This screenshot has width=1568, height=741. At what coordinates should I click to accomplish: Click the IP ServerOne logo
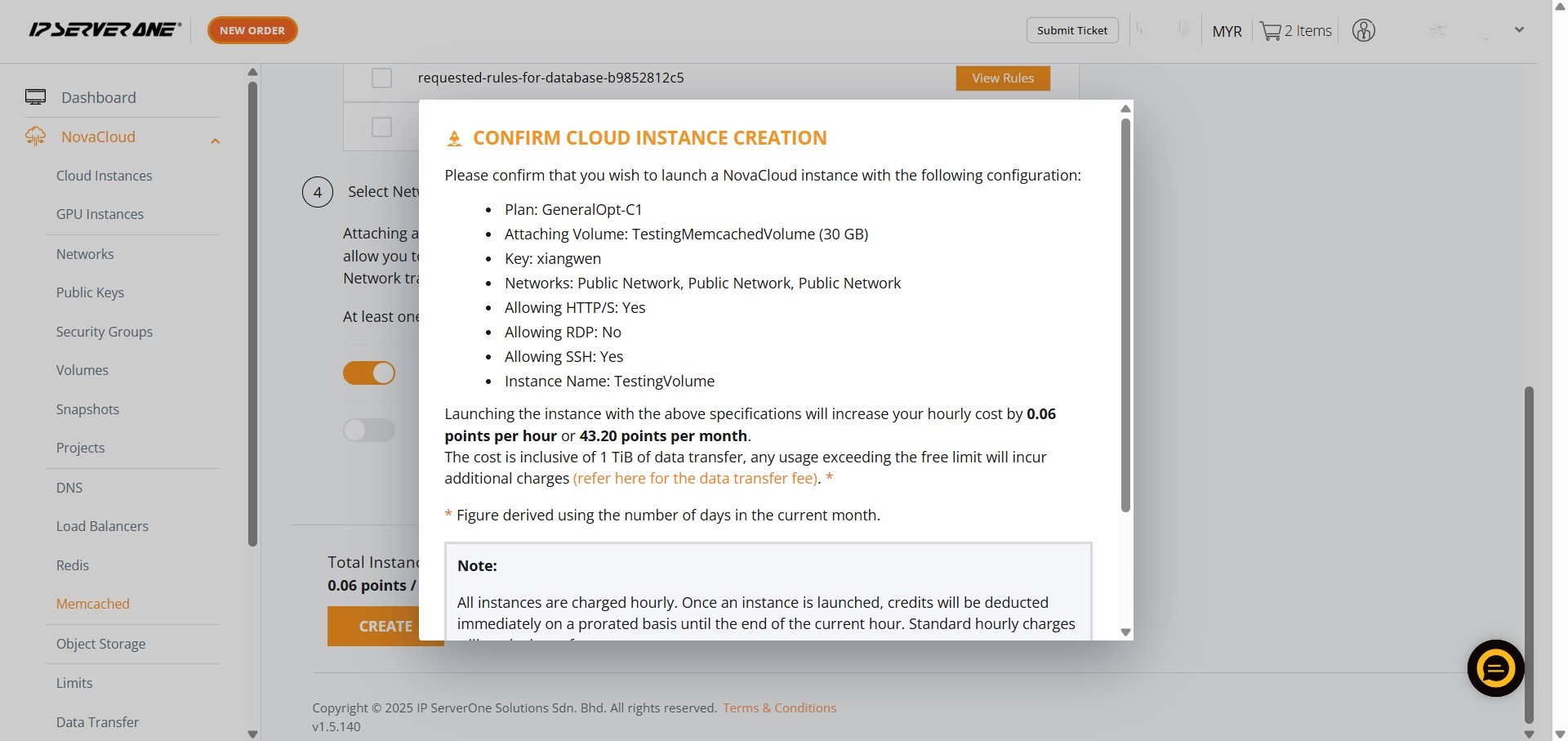(105, 30)
